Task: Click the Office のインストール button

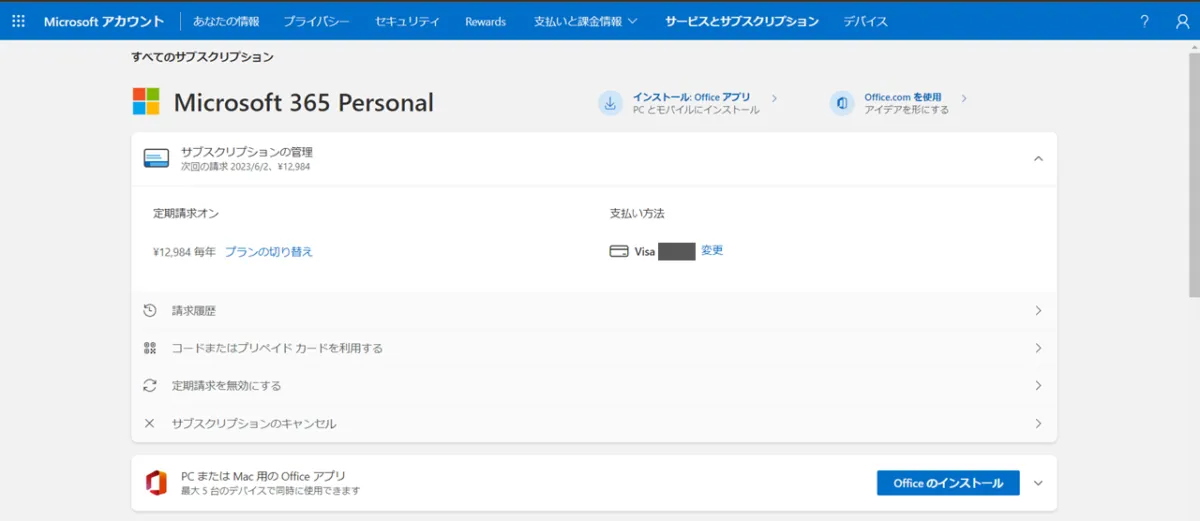Action: coord(947,483)
